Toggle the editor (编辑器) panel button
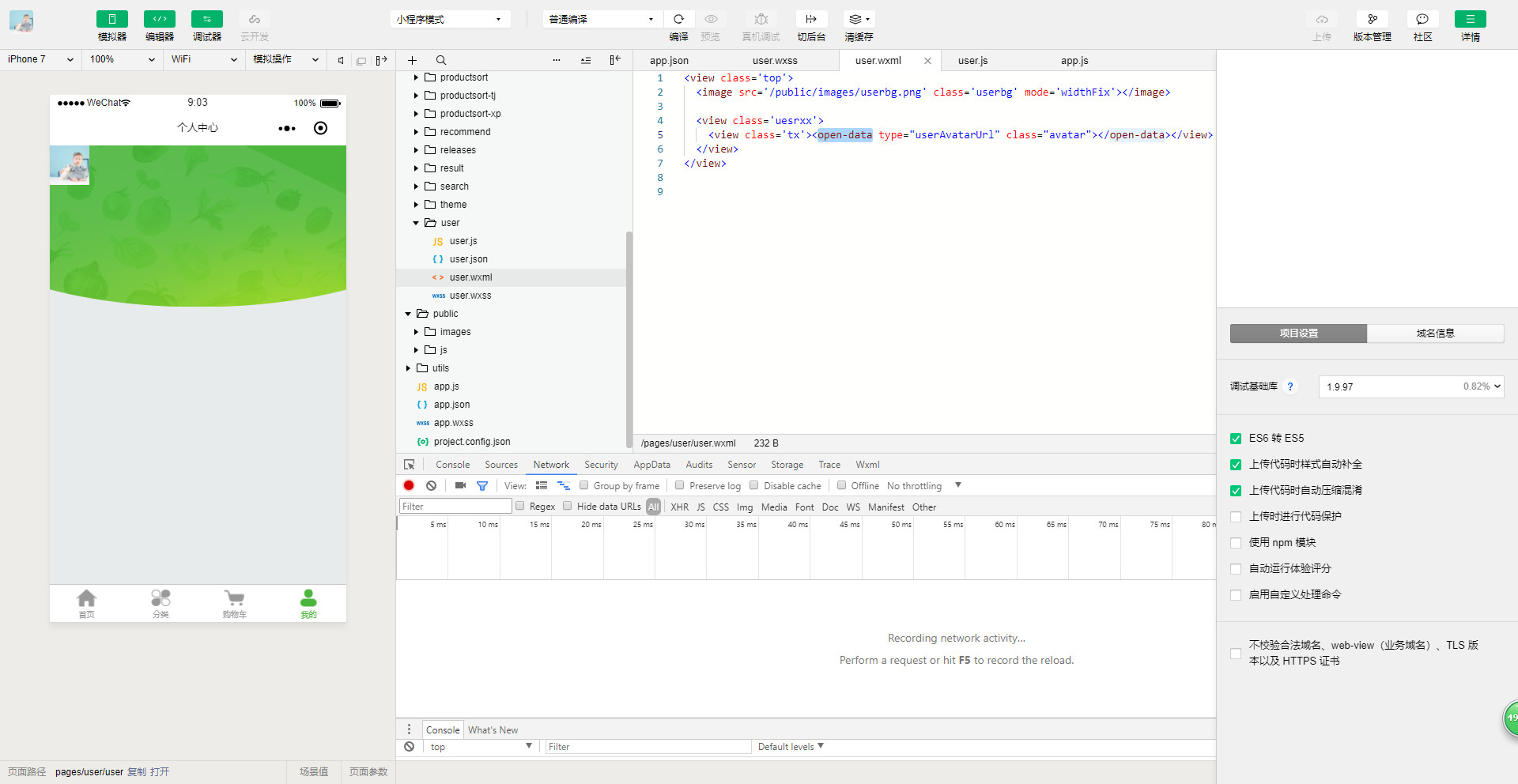1518x784 pixels. pos(159,19)
